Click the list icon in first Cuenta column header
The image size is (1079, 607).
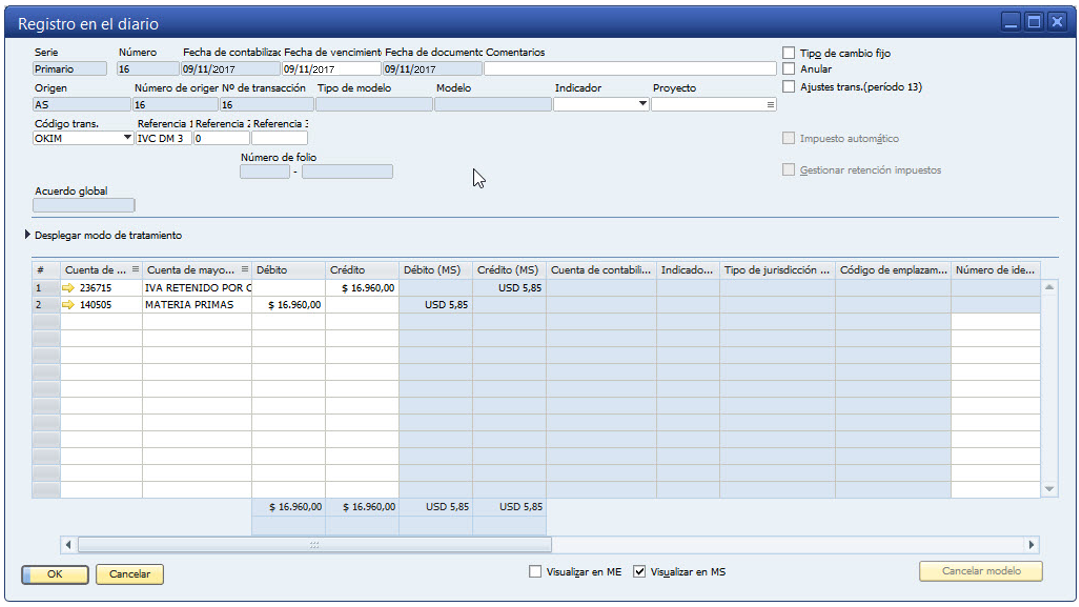click(x=135, y=270)
